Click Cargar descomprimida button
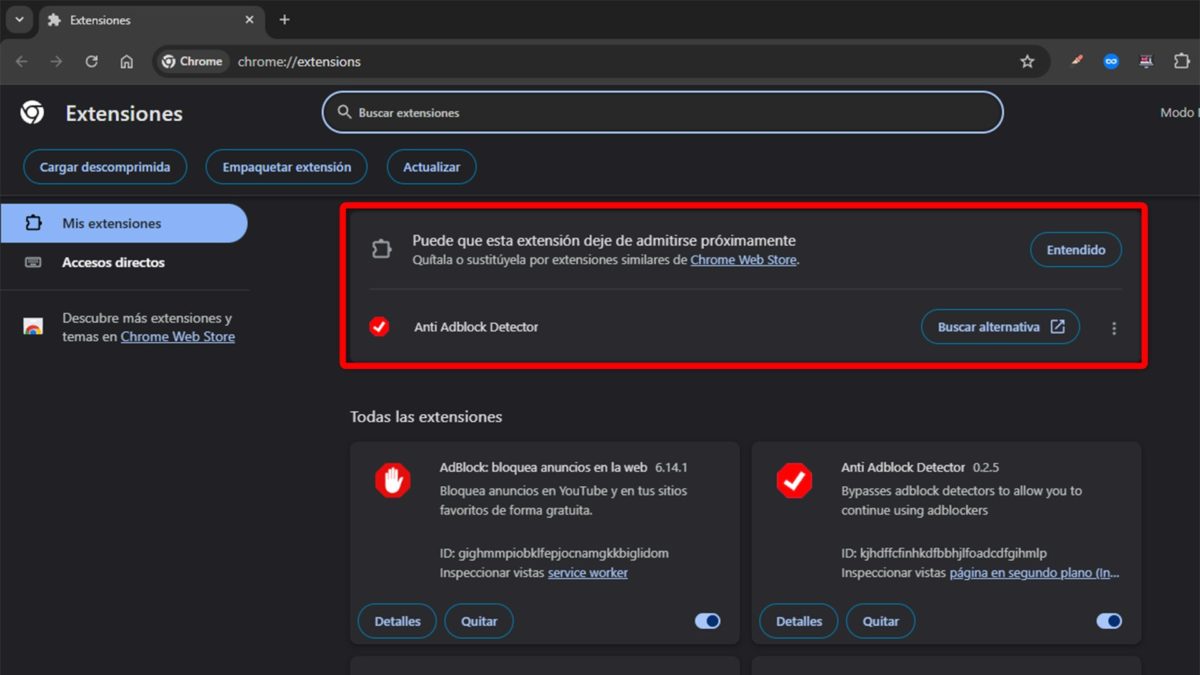 105,167
